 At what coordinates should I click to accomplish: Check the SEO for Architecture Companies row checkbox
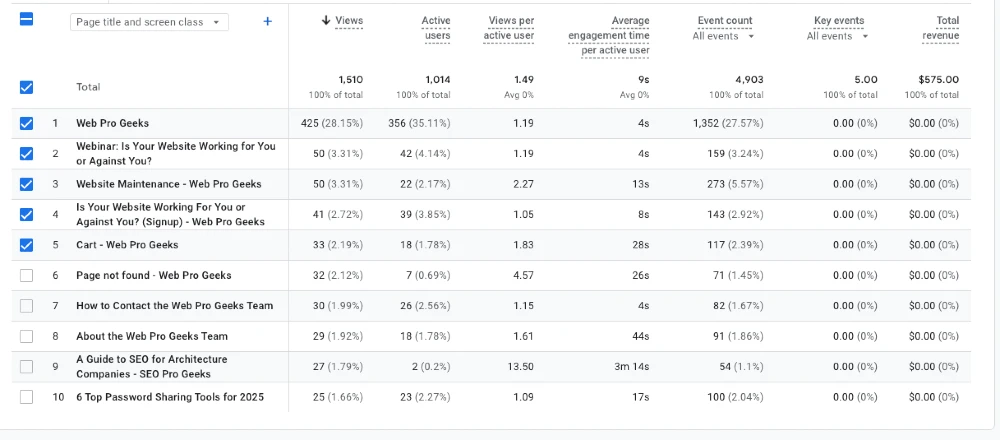pos(26,367)
